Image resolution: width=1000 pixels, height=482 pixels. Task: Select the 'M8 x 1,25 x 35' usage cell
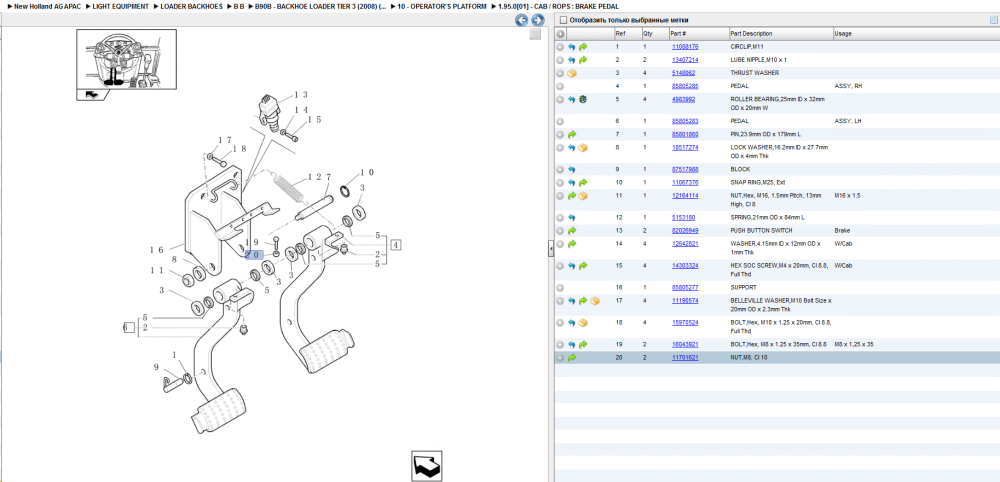(854, 345)
